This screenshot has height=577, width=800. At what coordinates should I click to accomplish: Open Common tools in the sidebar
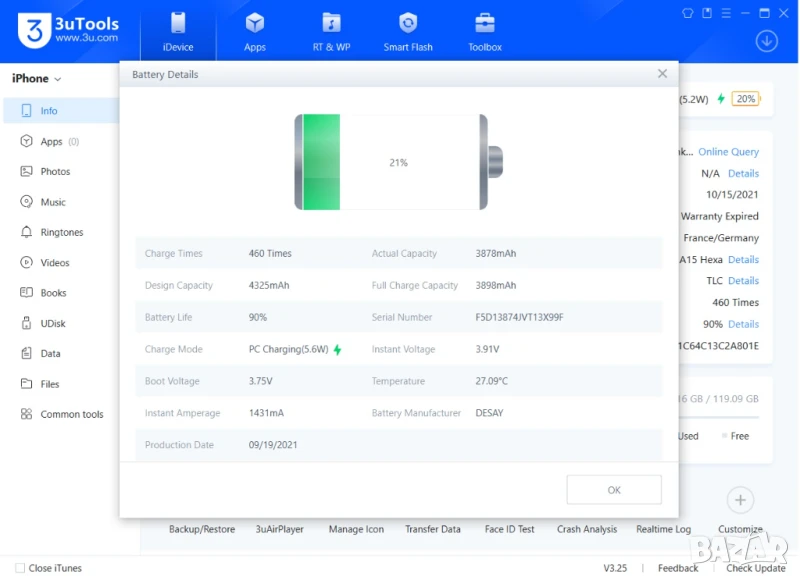(71, 414)
